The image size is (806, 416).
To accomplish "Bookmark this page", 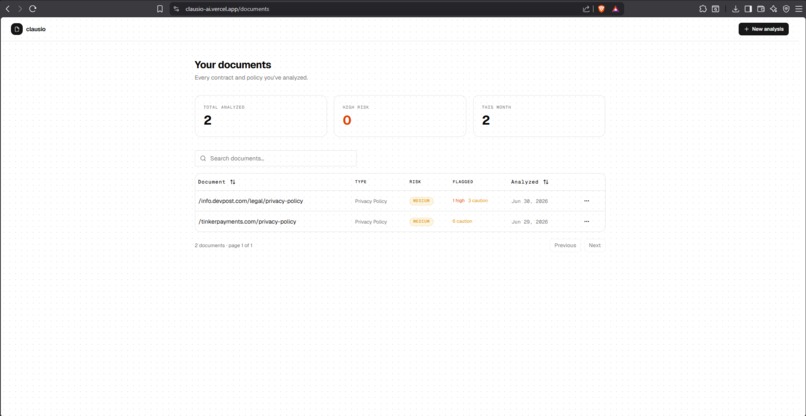I will pos(160,9).
